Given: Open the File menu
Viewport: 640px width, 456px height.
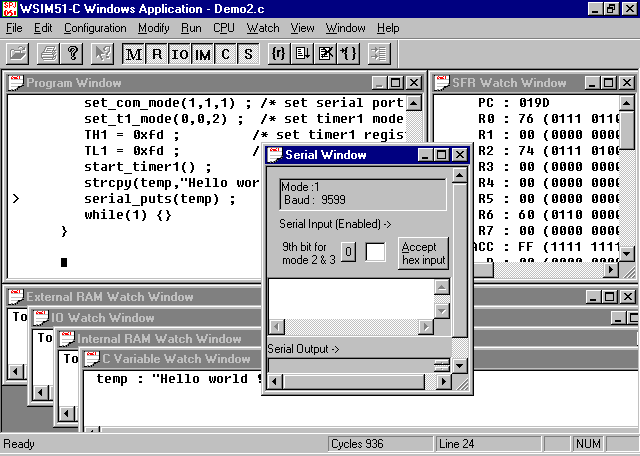Looking at the screenshot, I should pos(14,28).
